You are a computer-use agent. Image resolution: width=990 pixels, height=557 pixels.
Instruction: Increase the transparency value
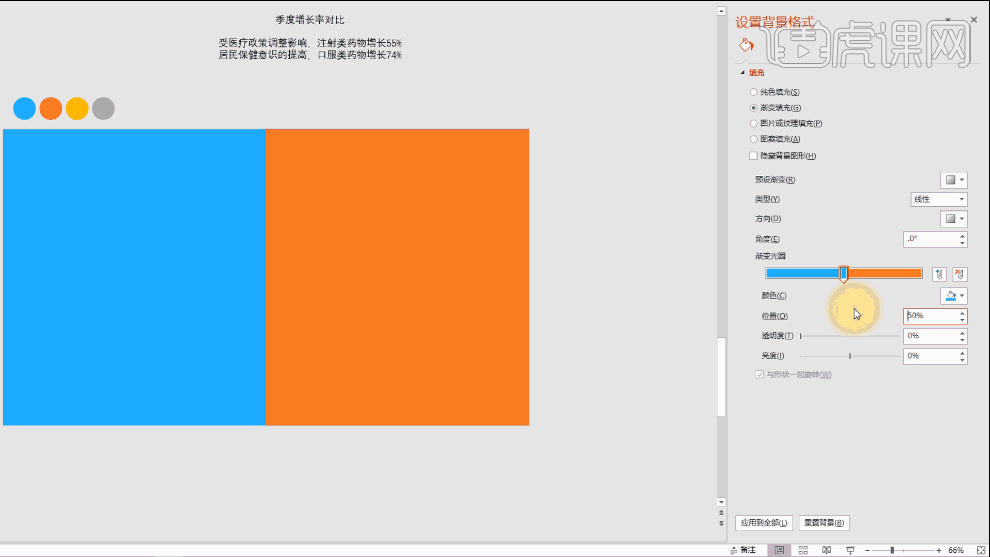click(x=962, y=333)
